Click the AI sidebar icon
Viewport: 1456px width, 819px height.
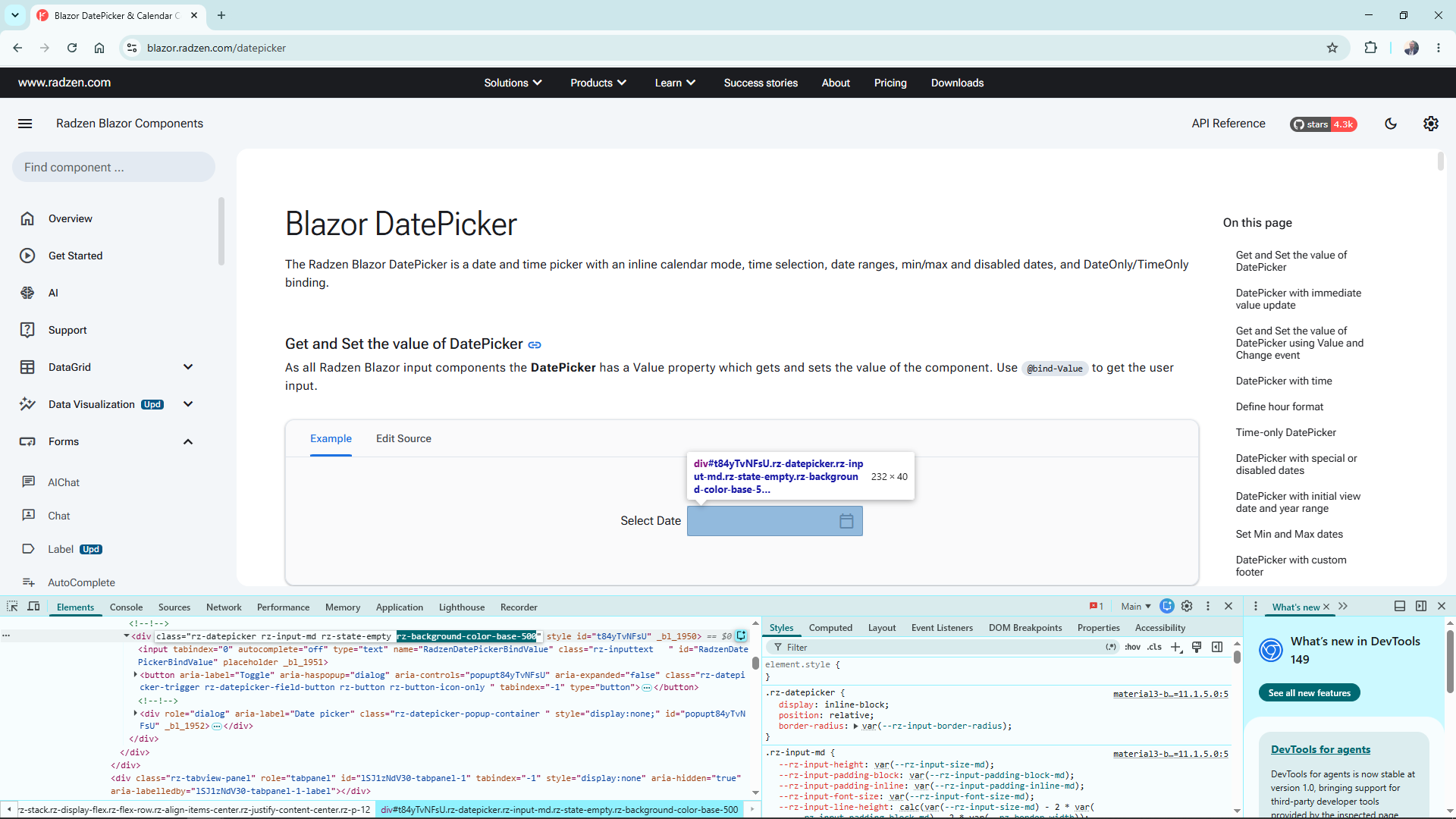point(27,293)
